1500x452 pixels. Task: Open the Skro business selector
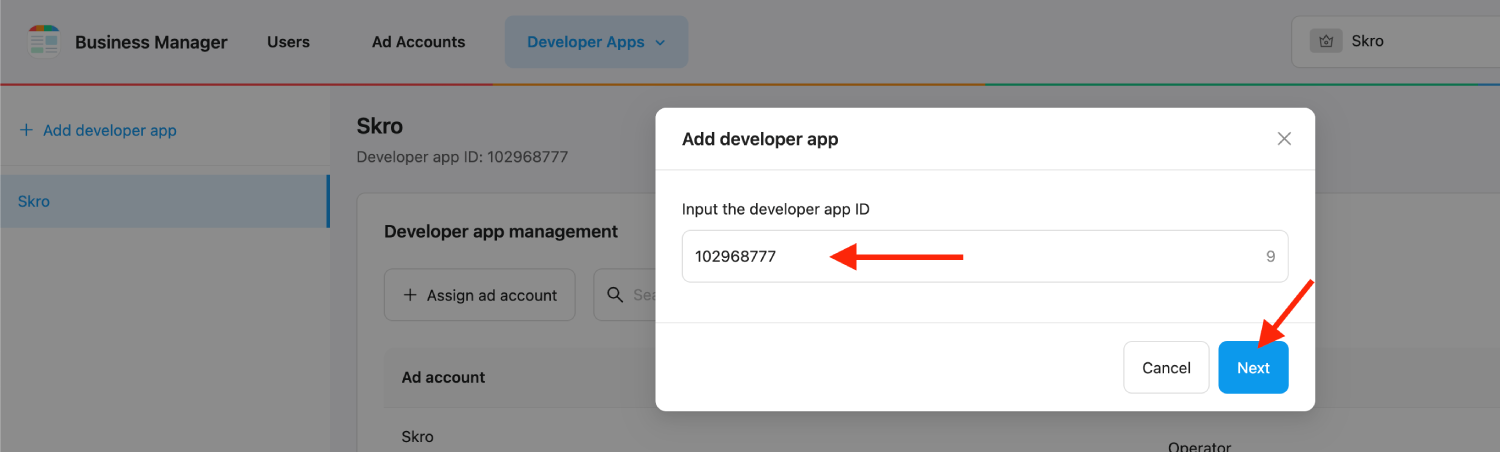point(1395,42)
